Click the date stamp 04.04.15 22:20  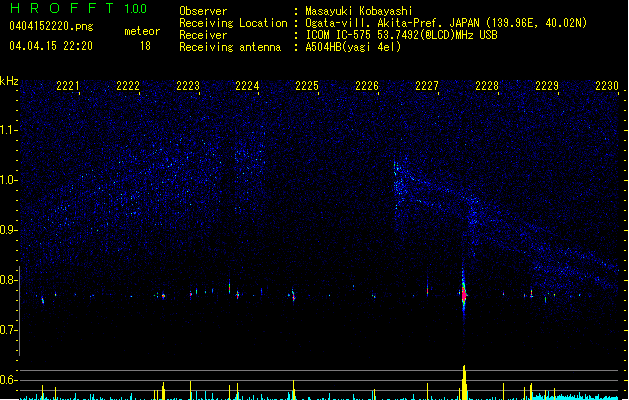coord(51,46)
